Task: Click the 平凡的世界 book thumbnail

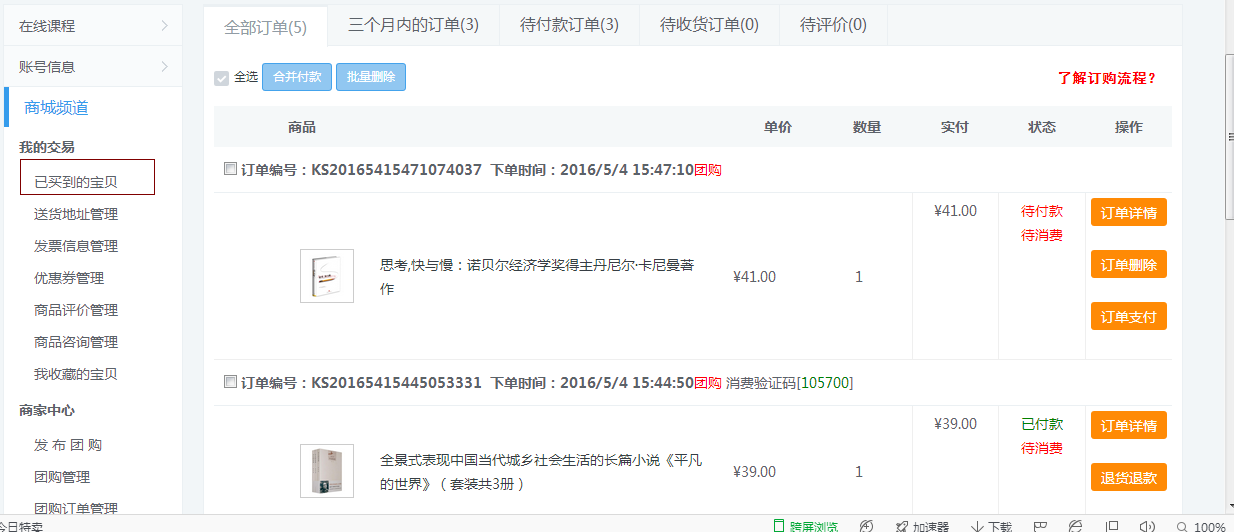Action: pyautogui.click(x=327, y=471)
